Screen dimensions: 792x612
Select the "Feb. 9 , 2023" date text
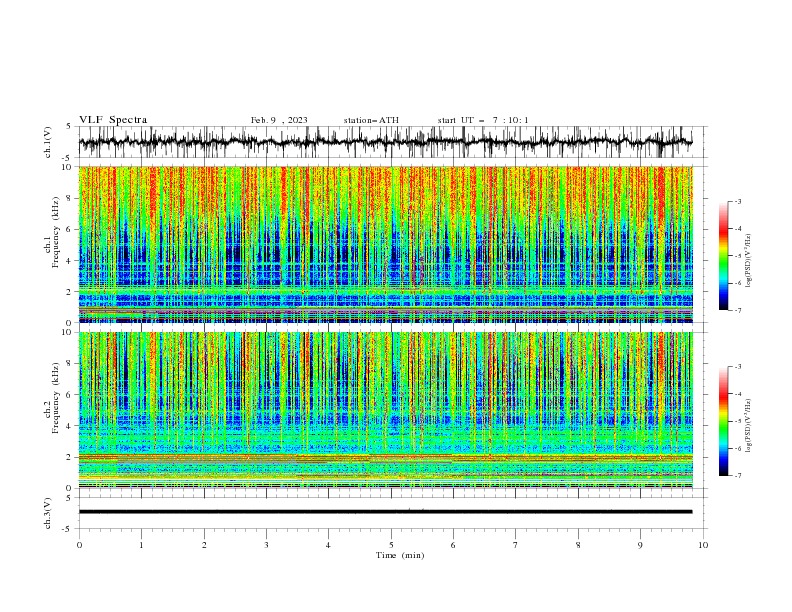(279, 120)
